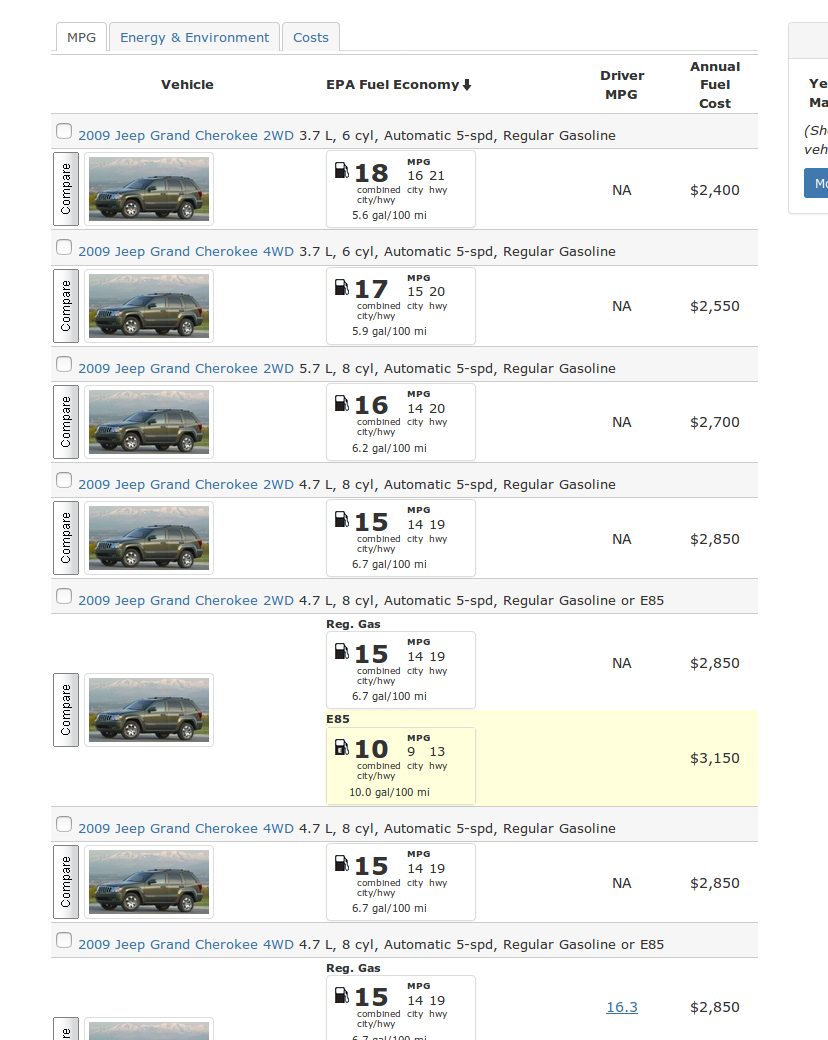Viewport: 828px width, 1040px height.
Task: Click the partially visible blue button at right edge
Action: (x=816, y=183)
